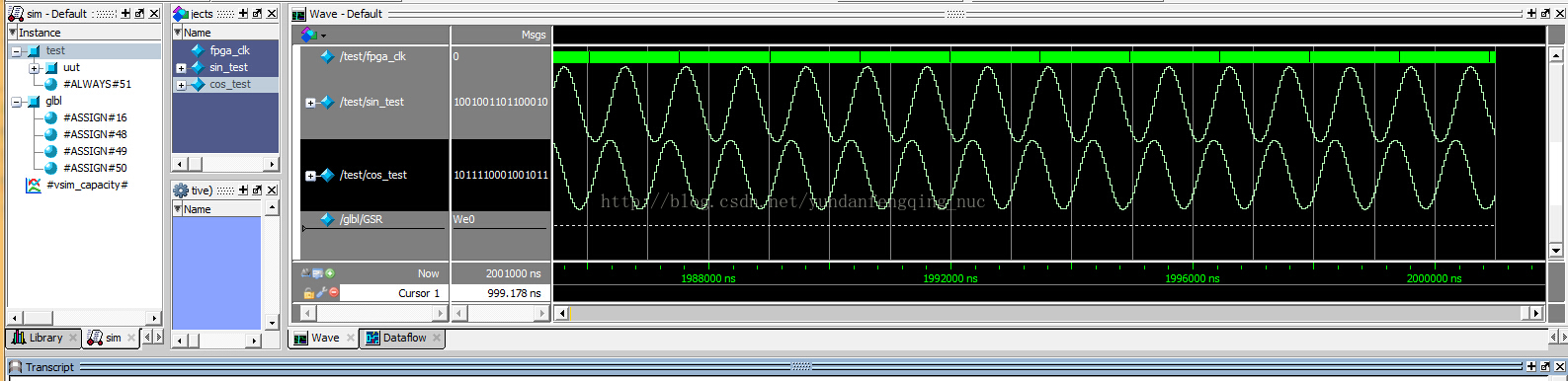Click the #ASSIGN#16 process icon
1568x381 pixels.
[51, 118]
